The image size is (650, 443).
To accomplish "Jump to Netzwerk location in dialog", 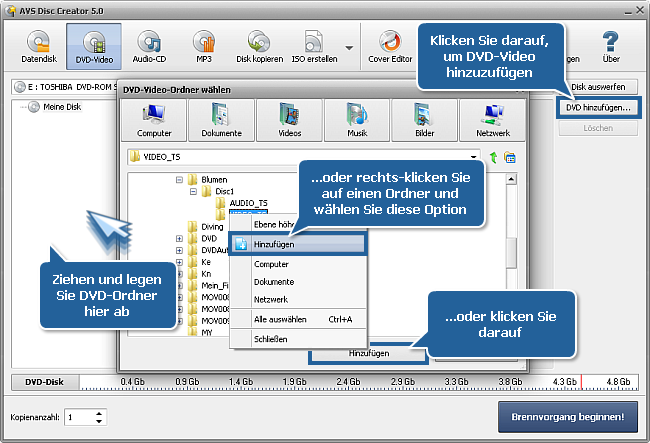I will click(x=492, y=120).
